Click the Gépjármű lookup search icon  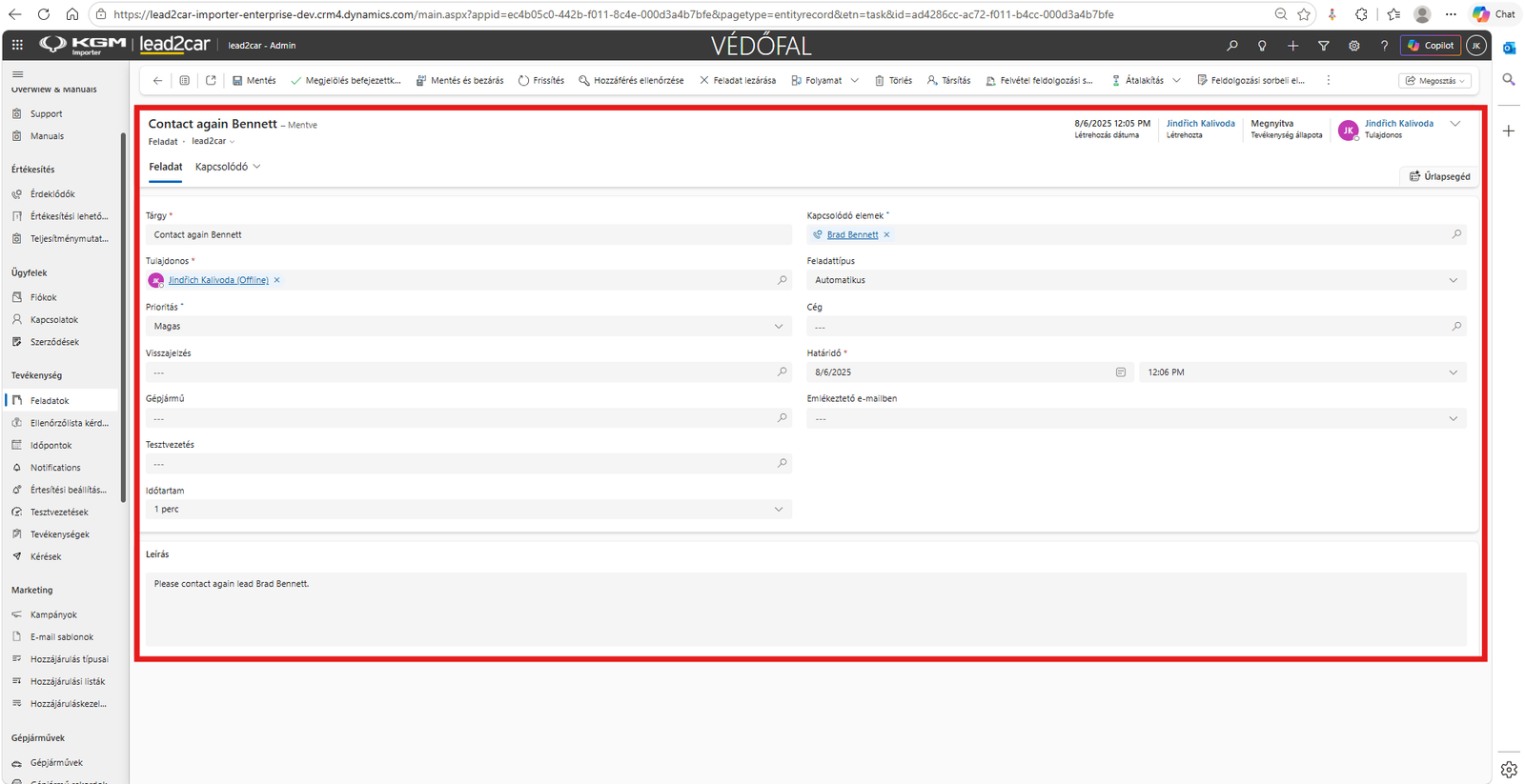click(x=783, y=418)
